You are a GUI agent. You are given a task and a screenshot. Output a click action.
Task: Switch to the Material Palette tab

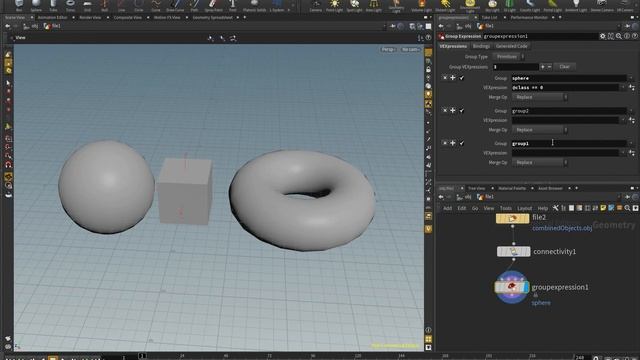[x=512, y=188]
